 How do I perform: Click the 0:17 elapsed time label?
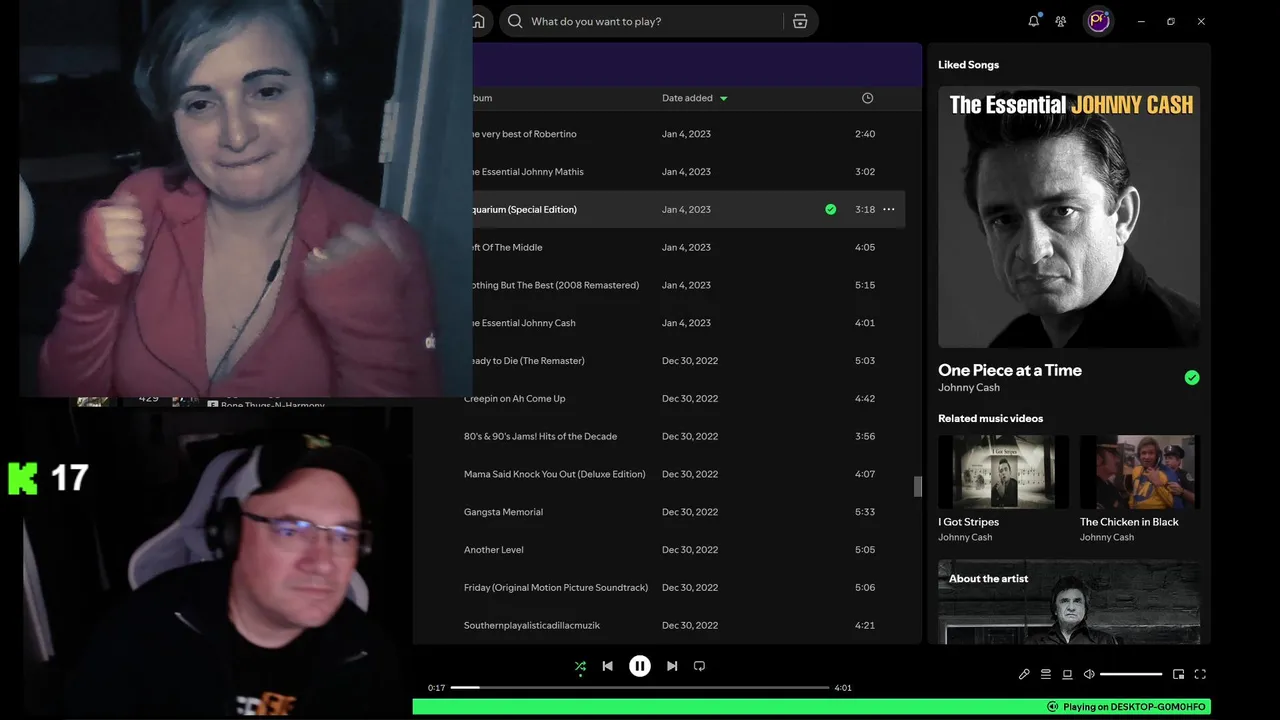pos(436,688)
